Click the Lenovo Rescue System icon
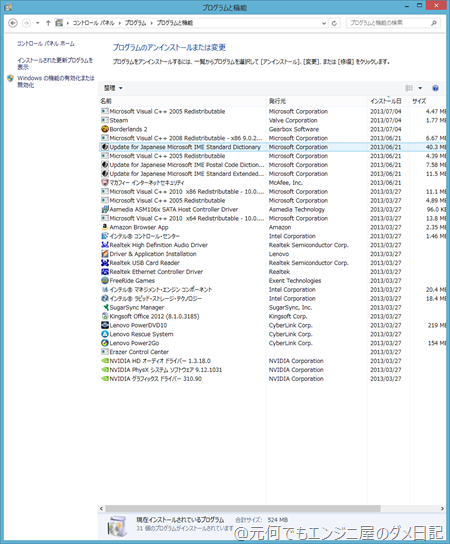The height and width of the screenshot is (544, 450). (x=105, y=334)
